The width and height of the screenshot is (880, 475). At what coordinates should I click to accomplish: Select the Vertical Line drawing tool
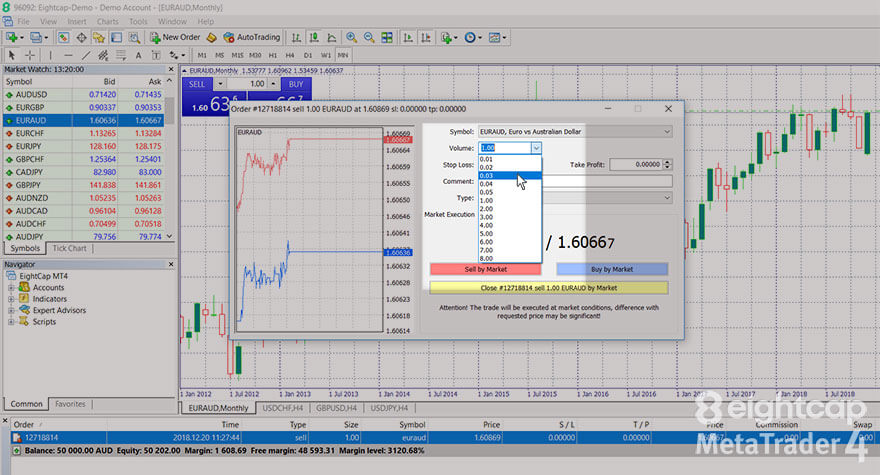pyautogui.click(x=50, y=55)
